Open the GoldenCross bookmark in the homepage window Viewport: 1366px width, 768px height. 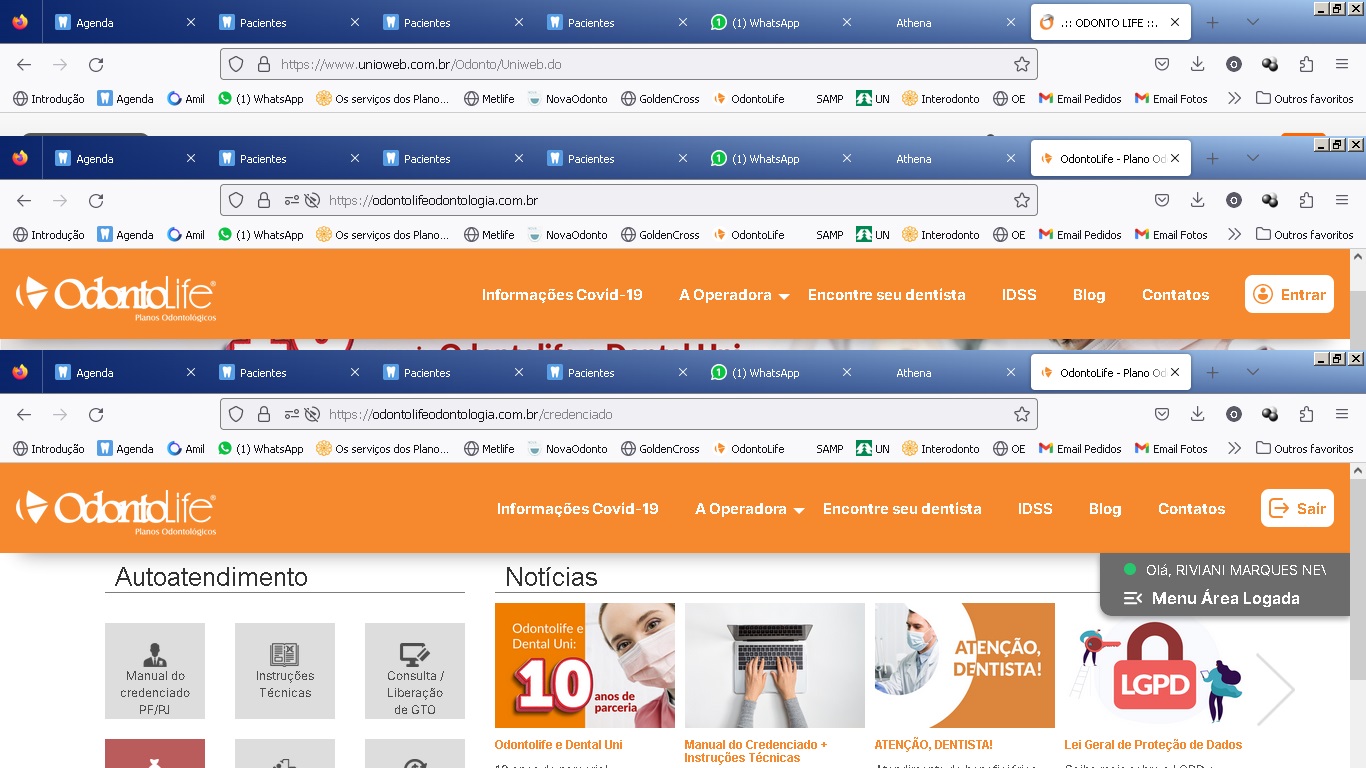click(660, 234)
